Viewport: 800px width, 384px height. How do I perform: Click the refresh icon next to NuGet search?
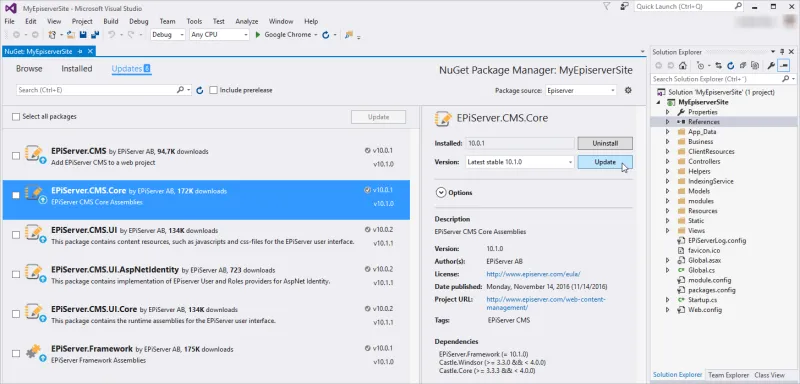[200, 90]
